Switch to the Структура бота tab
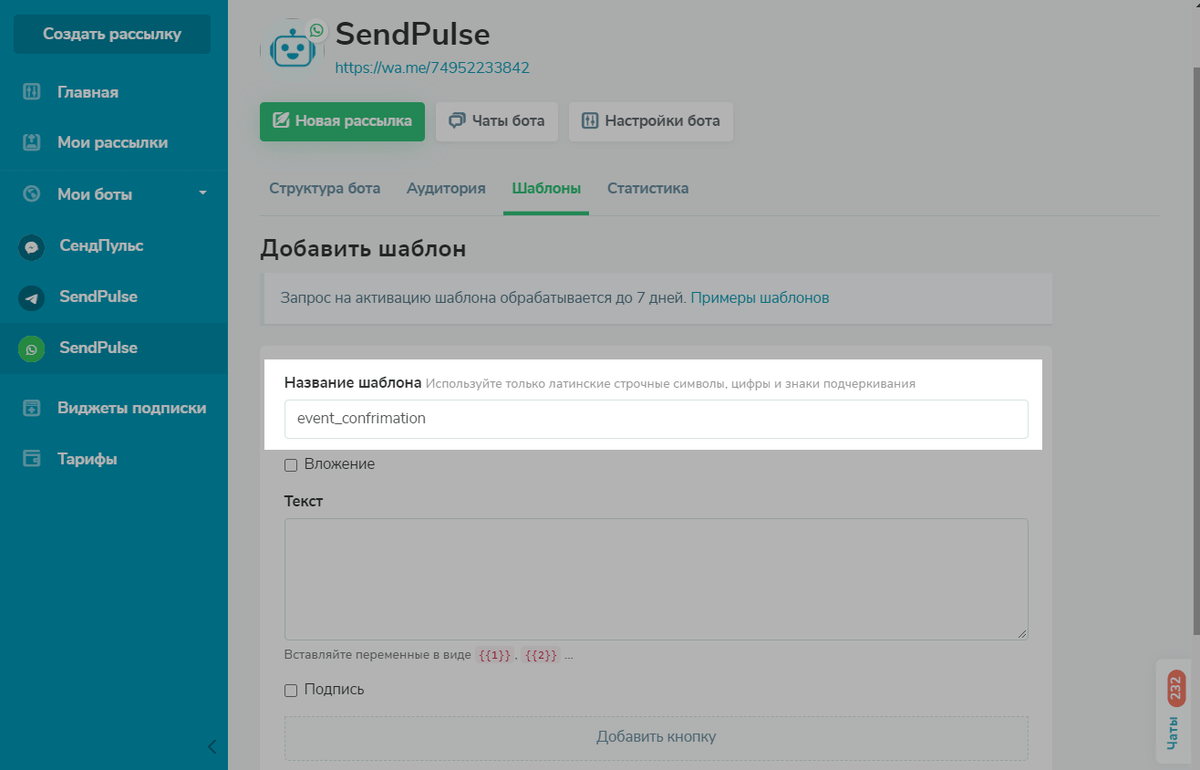The width and height of the screenshot is (1200, 770). pyautogui.click(x=325, y=188)
